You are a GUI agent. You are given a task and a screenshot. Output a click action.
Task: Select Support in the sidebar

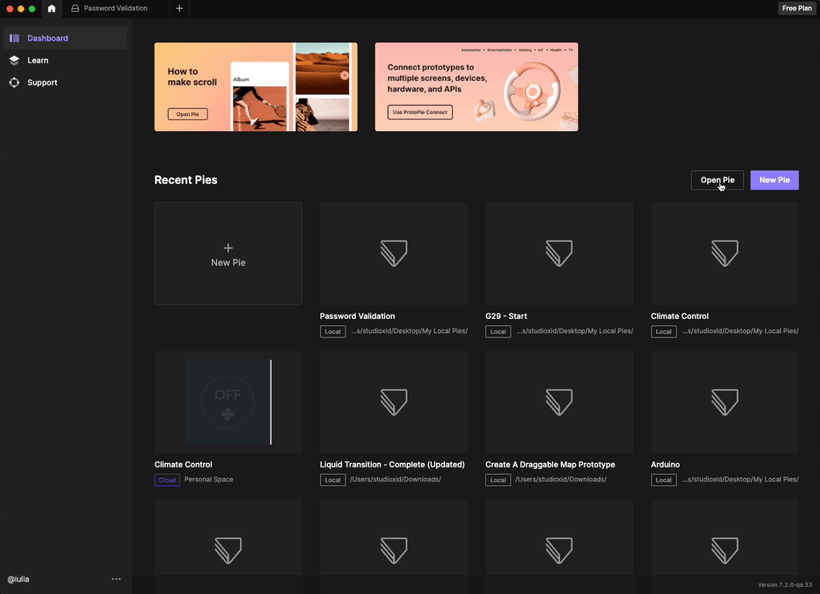[x=65, y=83]
